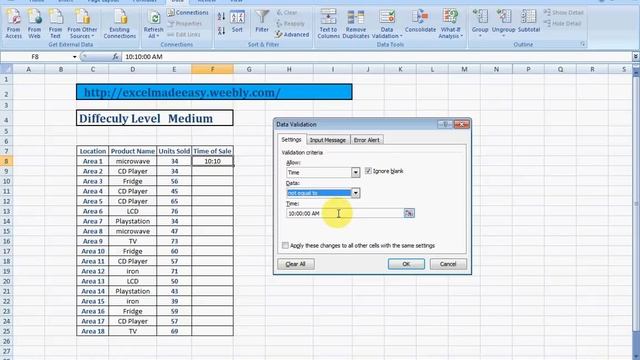Toggle the Filter funnel icon
Screen dimensions: 640x360
tap(262, 22)
